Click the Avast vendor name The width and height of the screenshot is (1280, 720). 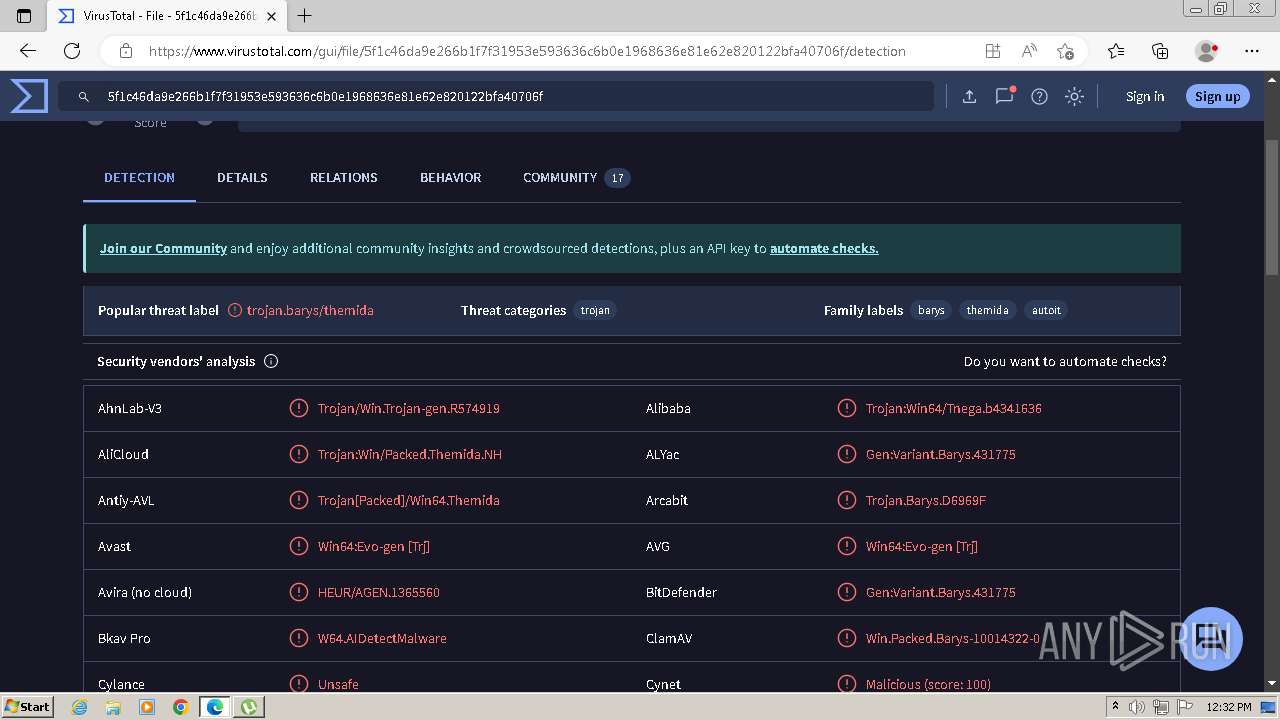click(x=114, y=546)
